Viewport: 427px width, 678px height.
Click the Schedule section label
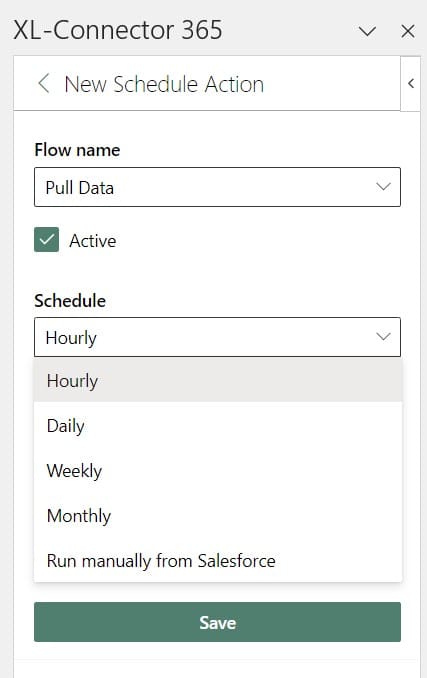(70, 301)
